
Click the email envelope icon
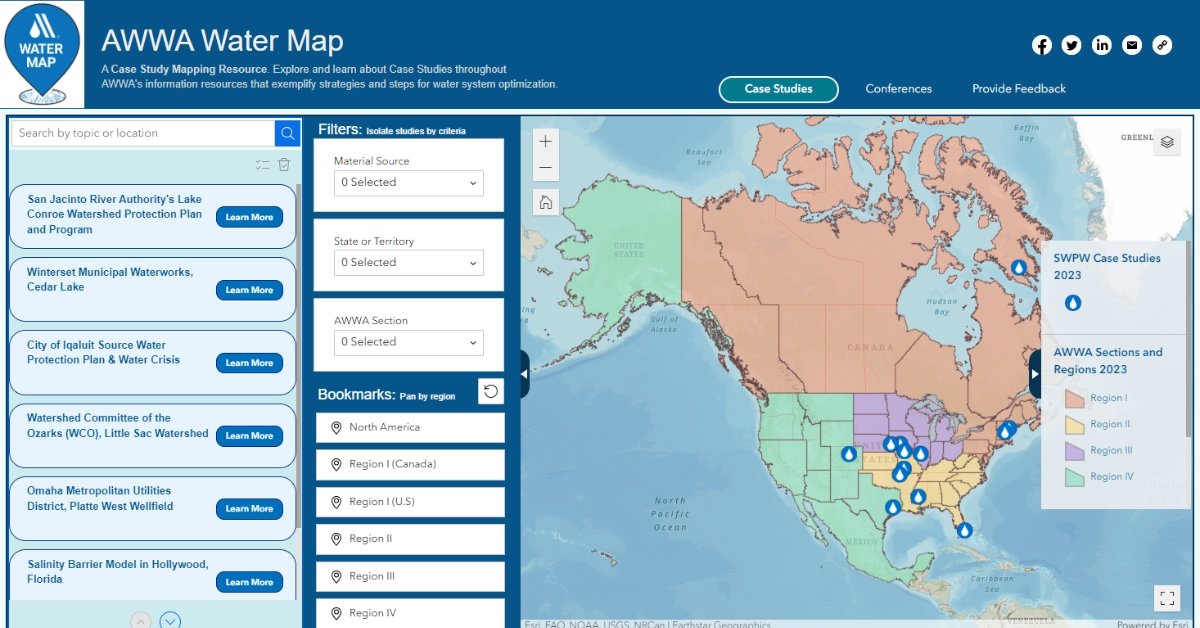click(1132, 45)
